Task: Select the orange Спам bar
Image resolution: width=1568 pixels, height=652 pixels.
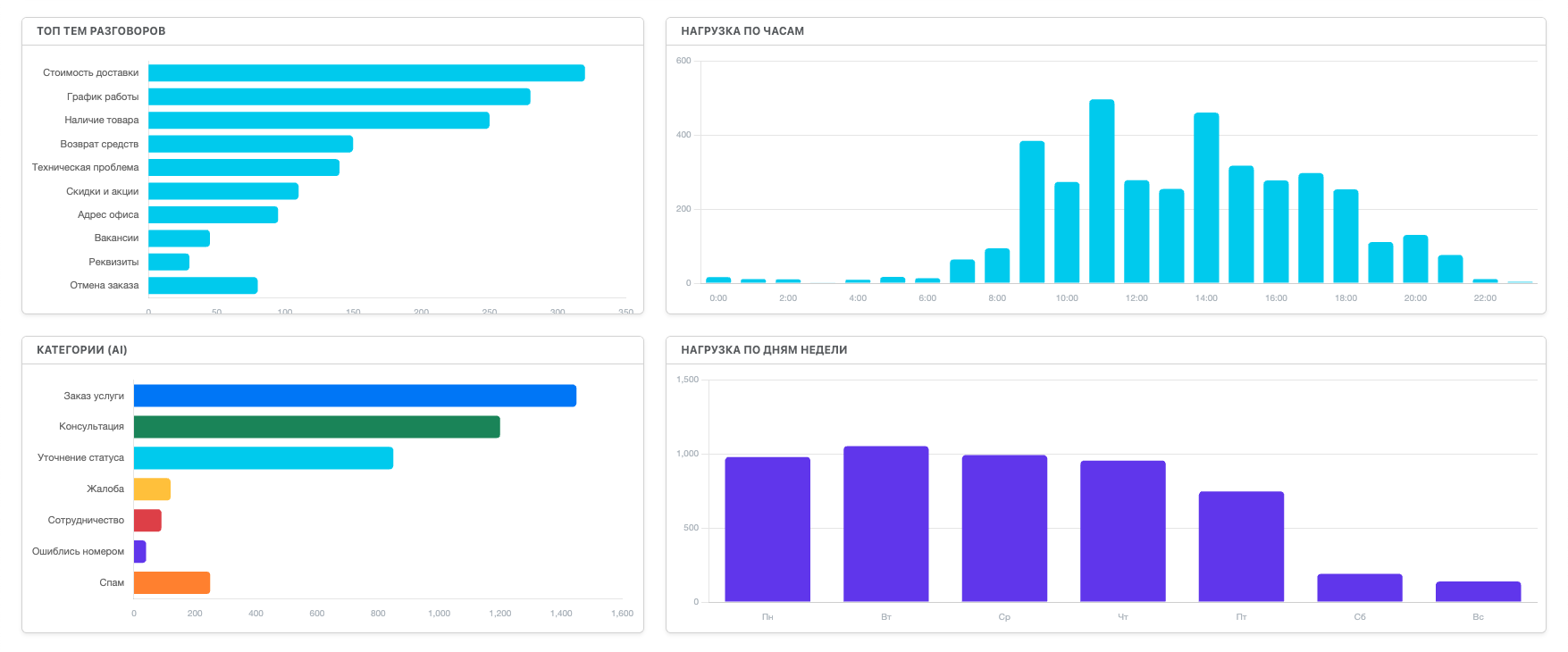Action: tap(172, 583)
